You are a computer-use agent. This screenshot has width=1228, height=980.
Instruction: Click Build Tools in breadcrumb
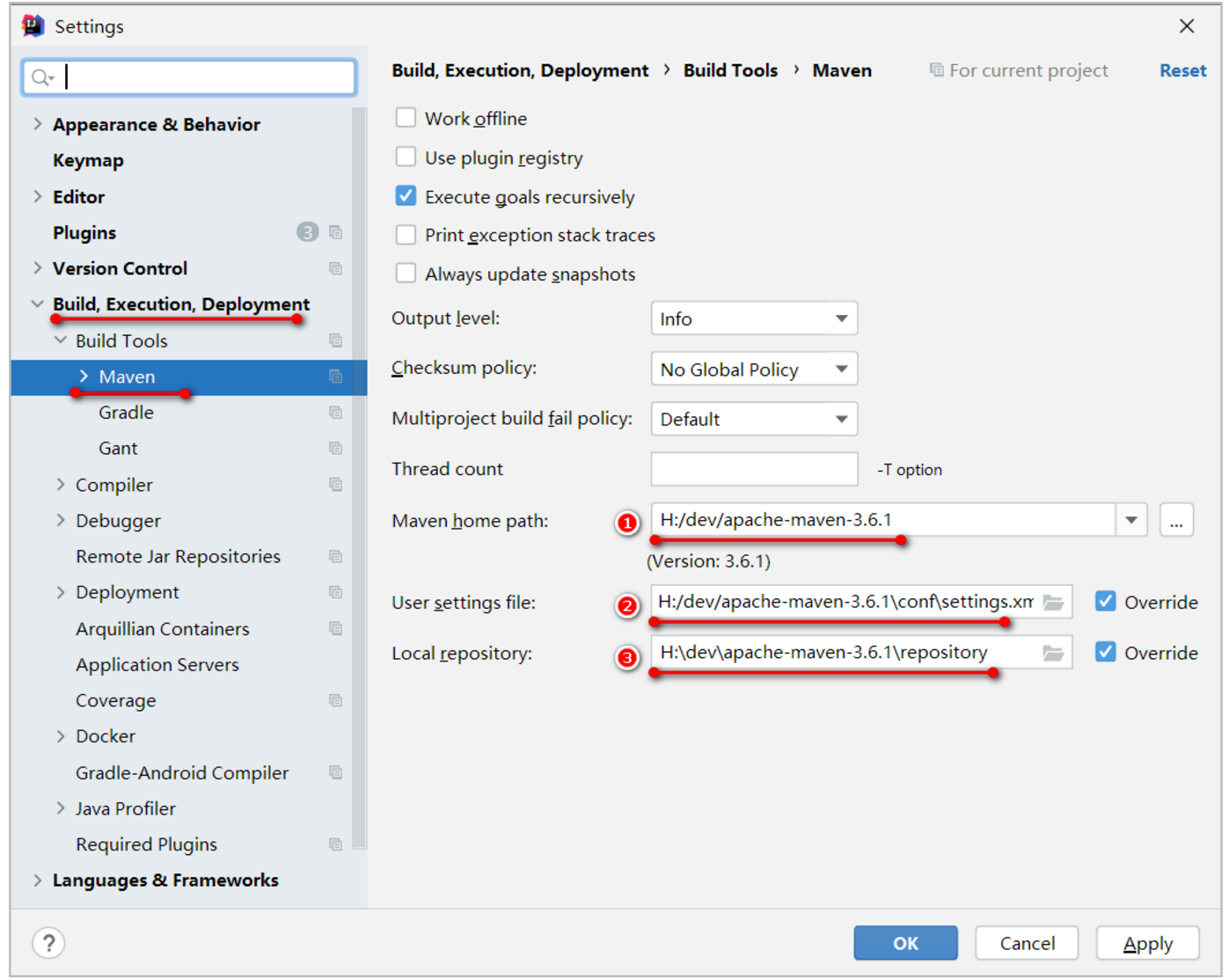pos(730,70)
